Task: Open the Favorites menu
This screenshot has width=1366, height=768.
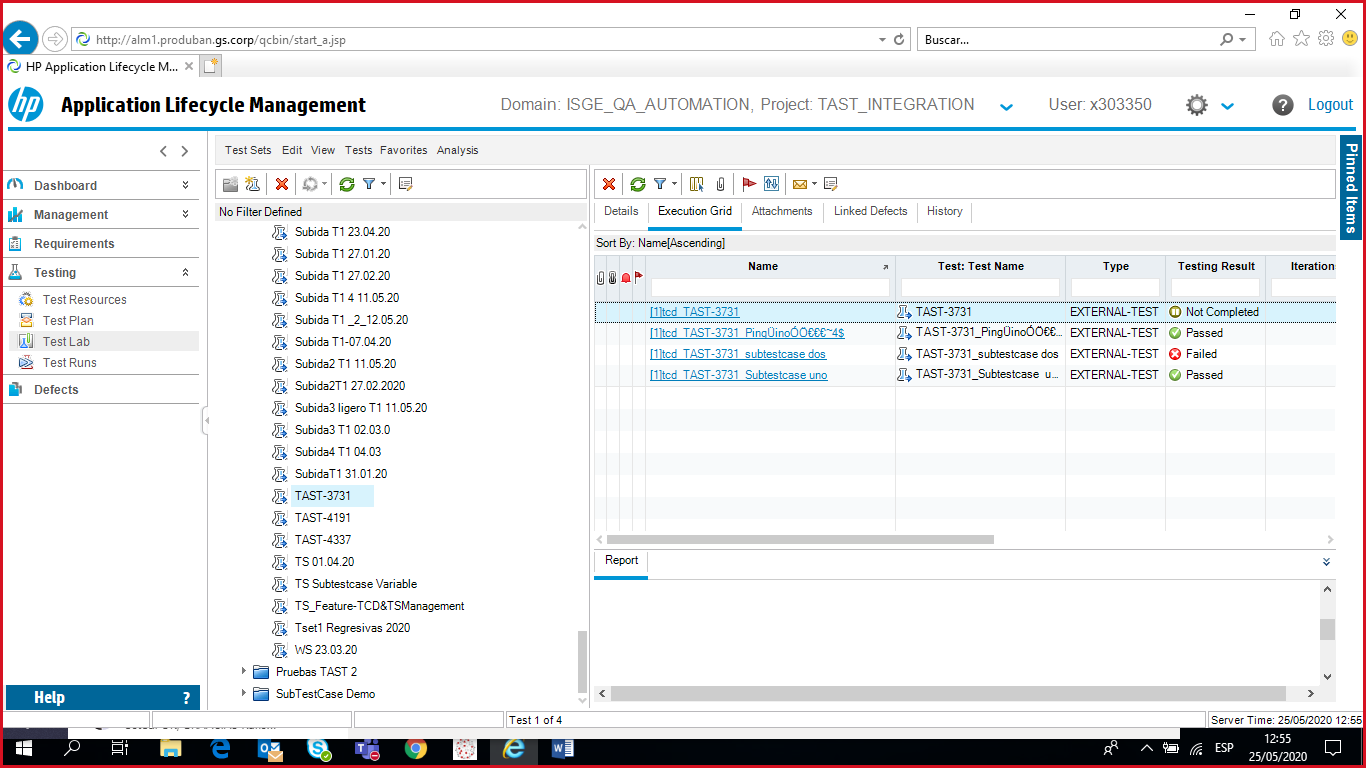Action: [403, 150]
